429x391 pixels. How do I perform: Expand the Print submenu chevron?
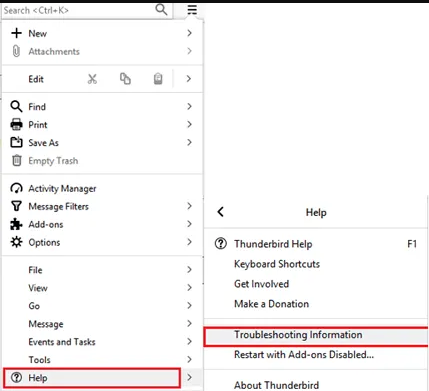(x=189, y=124)
